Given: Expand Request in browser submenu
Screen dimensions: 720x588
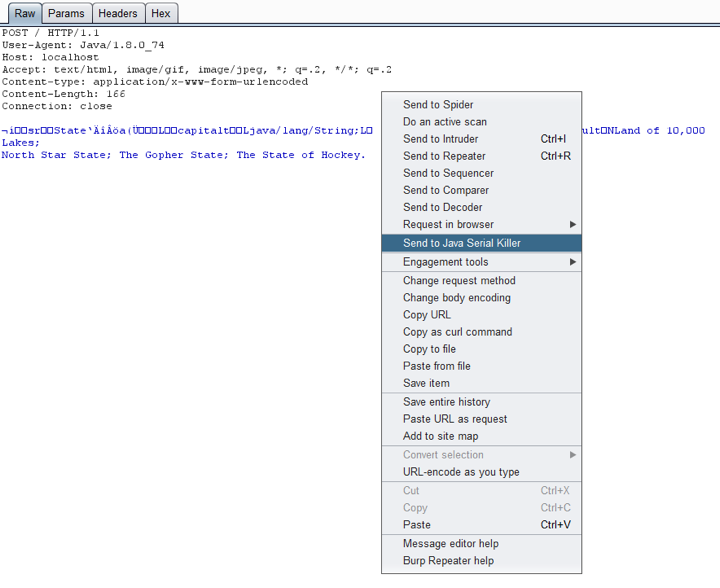Looking at the screenshot, I should (448, 224).
